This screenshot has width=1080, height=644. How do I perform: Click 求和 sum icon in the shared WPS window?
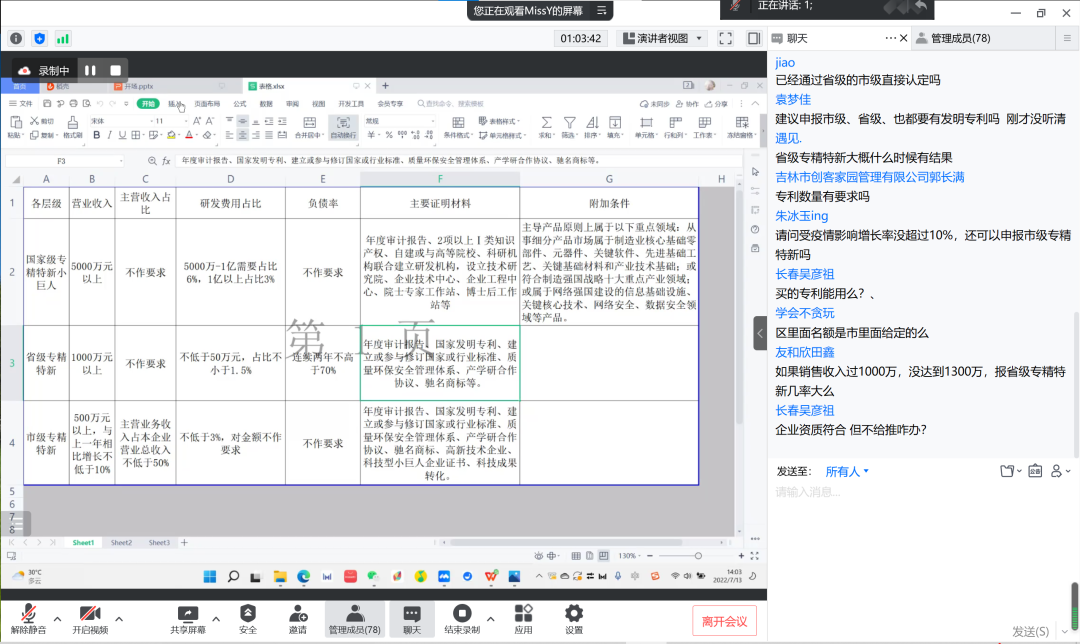point(546,127)
